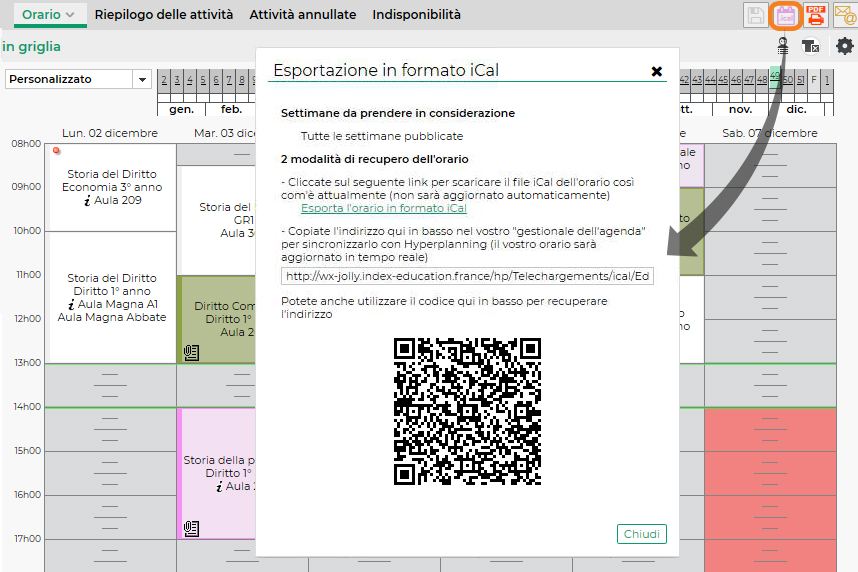Select week 6 in the week bar
The image size is (858, 572).
pos(216,80)
